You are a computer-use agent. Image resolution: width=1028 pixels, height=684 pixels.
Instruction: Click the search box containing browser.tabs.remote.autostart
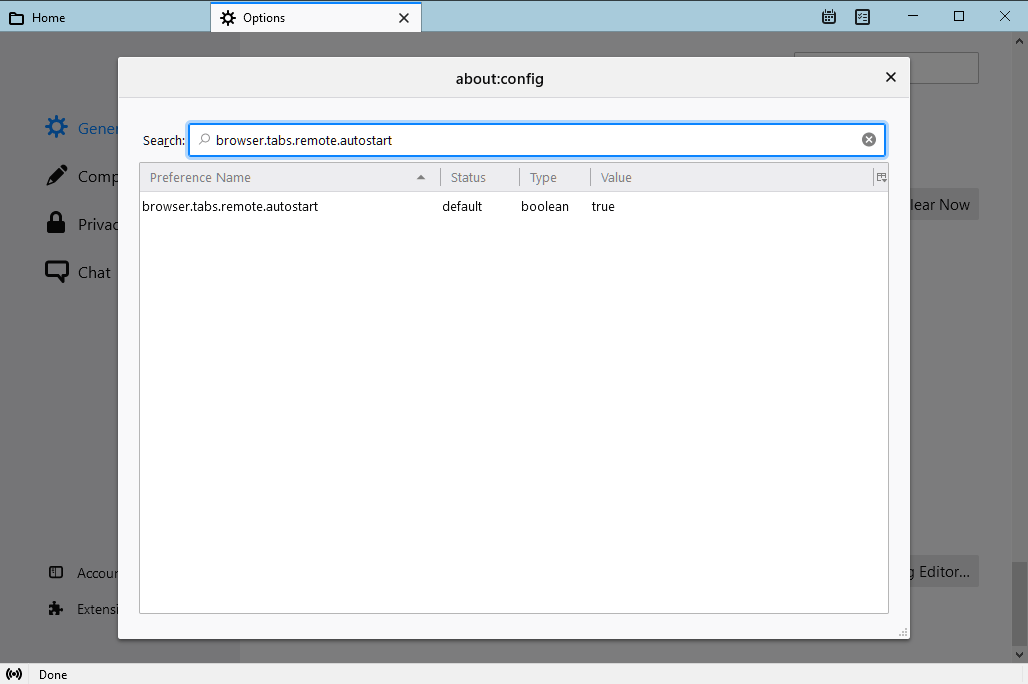tap(537, 140)
